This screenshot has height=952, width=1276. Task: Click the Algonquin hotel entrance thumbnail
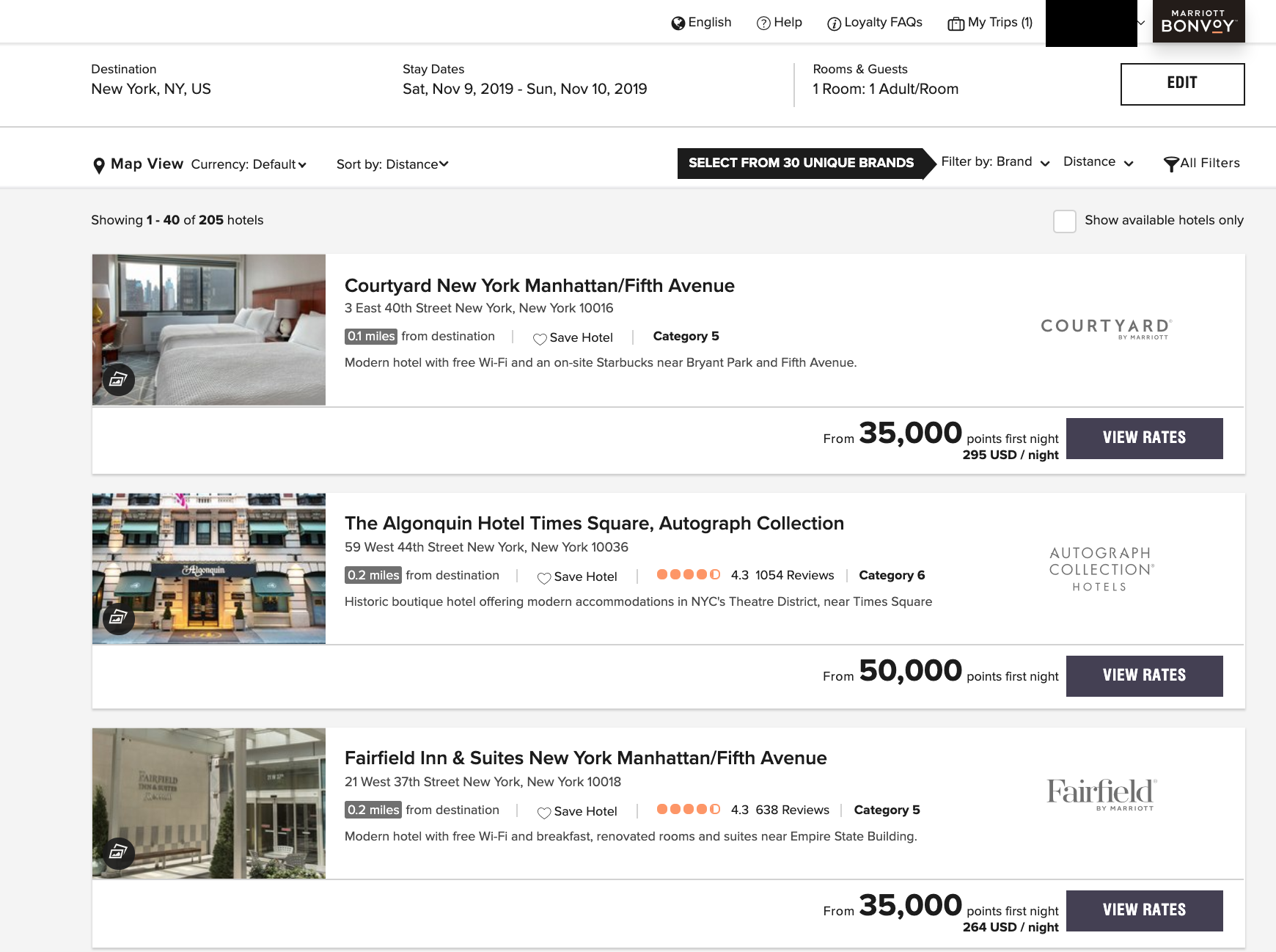click(x=209, y=569)
